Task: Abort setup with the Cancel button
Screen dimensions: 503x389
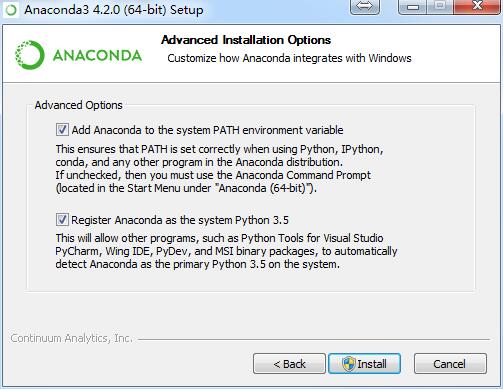Action: tap(450, 364)
